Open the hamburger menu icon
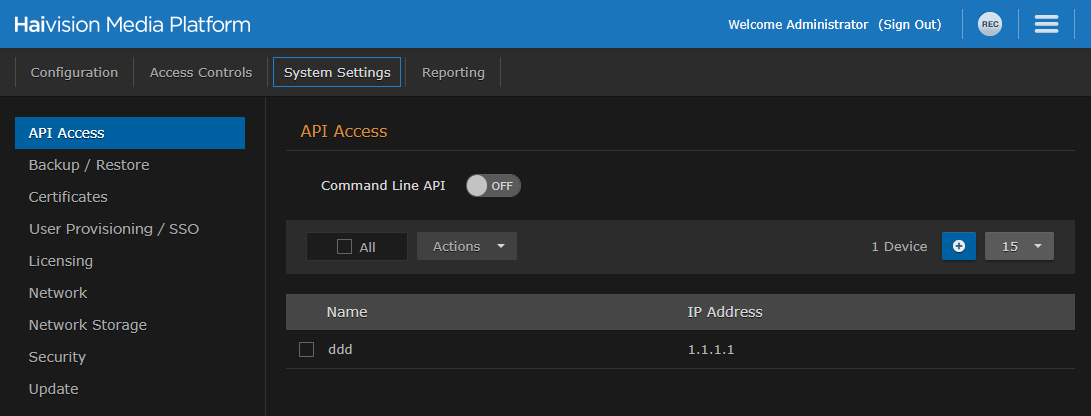The image size is (1091, 416). [1046, 25]
